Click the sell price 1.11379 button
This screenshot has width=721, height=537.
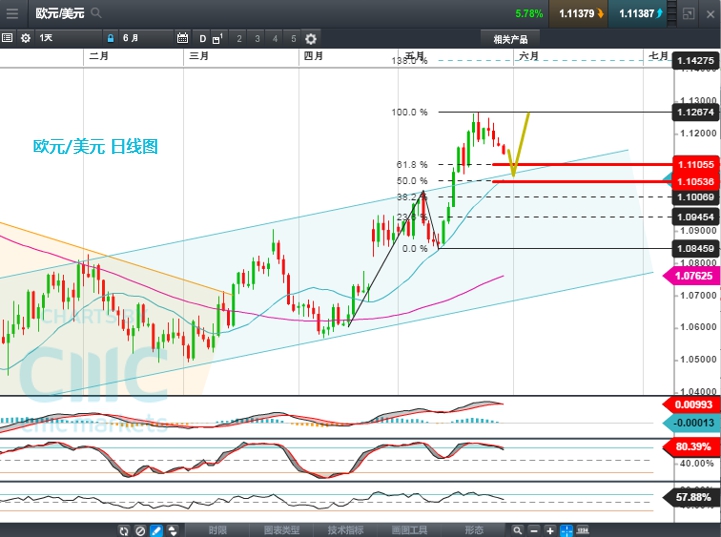[x=577, y=14]
